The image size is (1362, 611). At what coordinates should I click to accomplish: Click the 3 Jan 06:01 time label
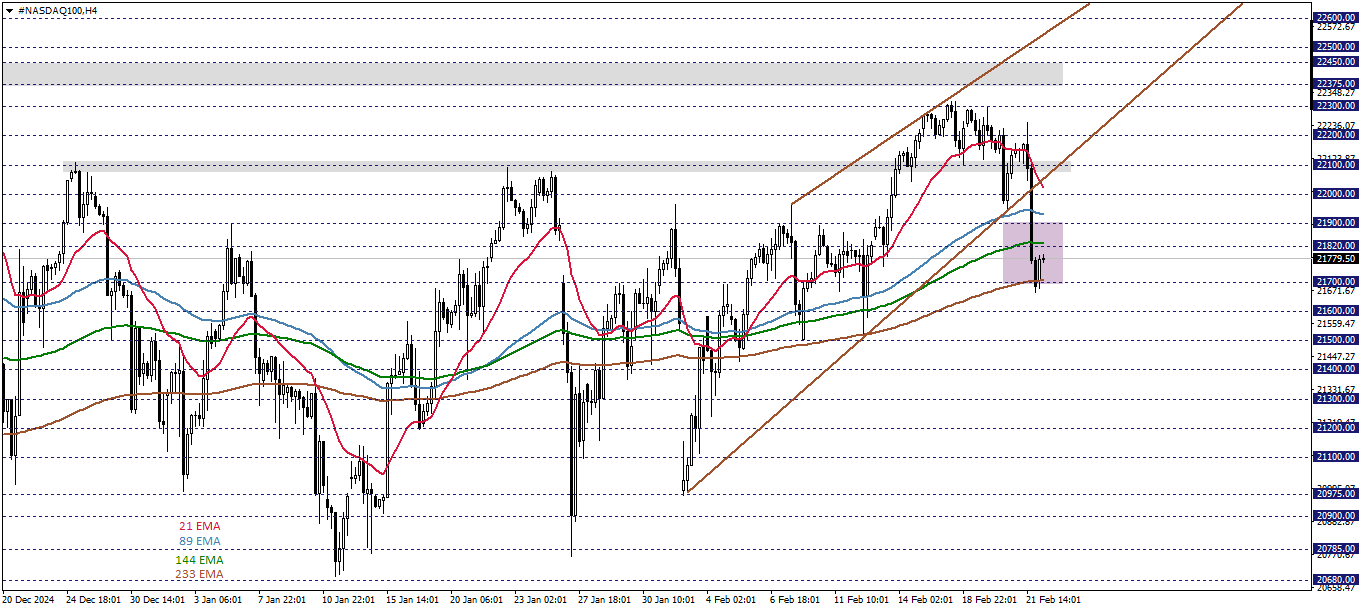coord(219,600)
